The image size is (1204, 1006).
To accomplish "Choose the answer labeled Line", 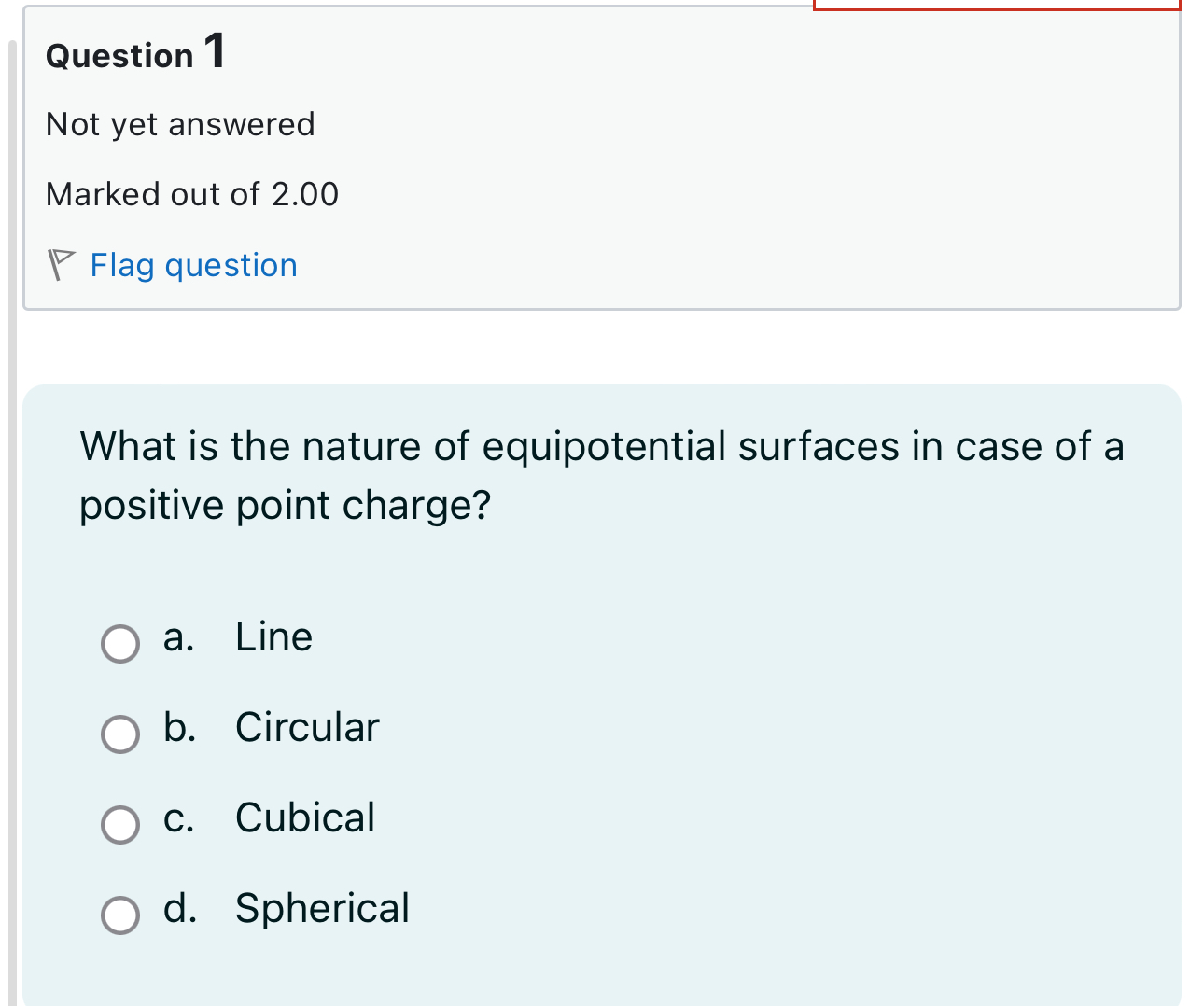I will click(273, 637).
